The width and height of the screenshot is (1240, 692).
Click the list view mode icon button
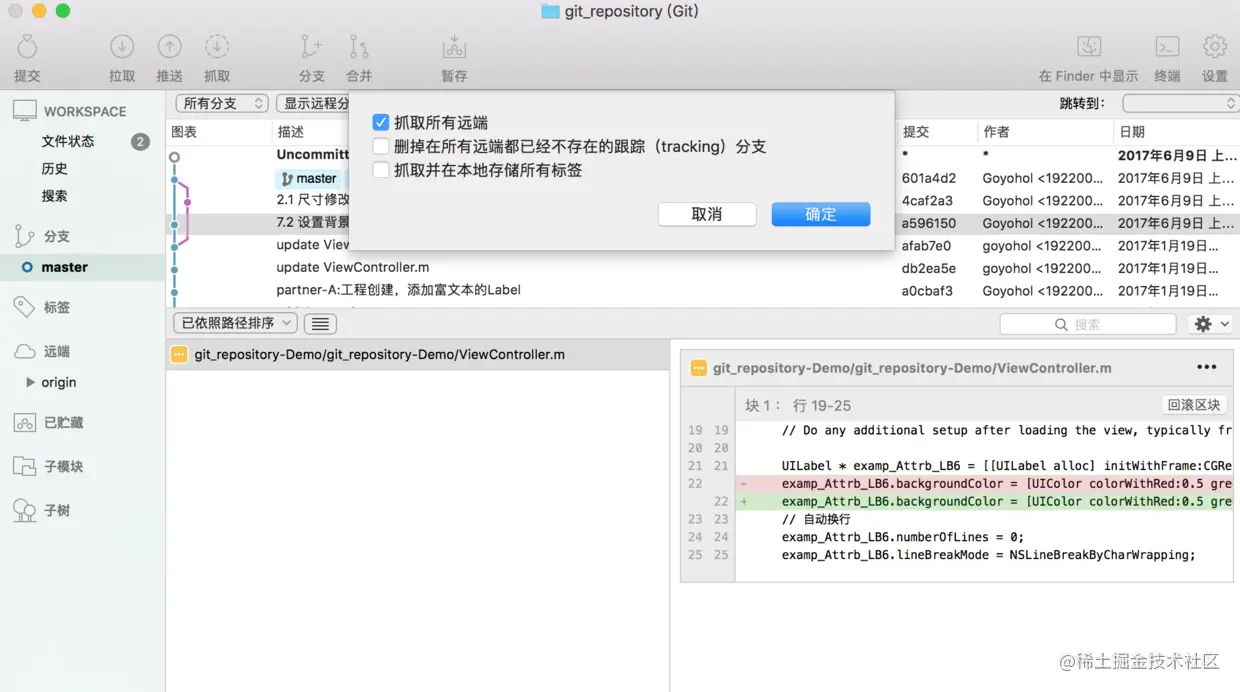coord(320,324)
